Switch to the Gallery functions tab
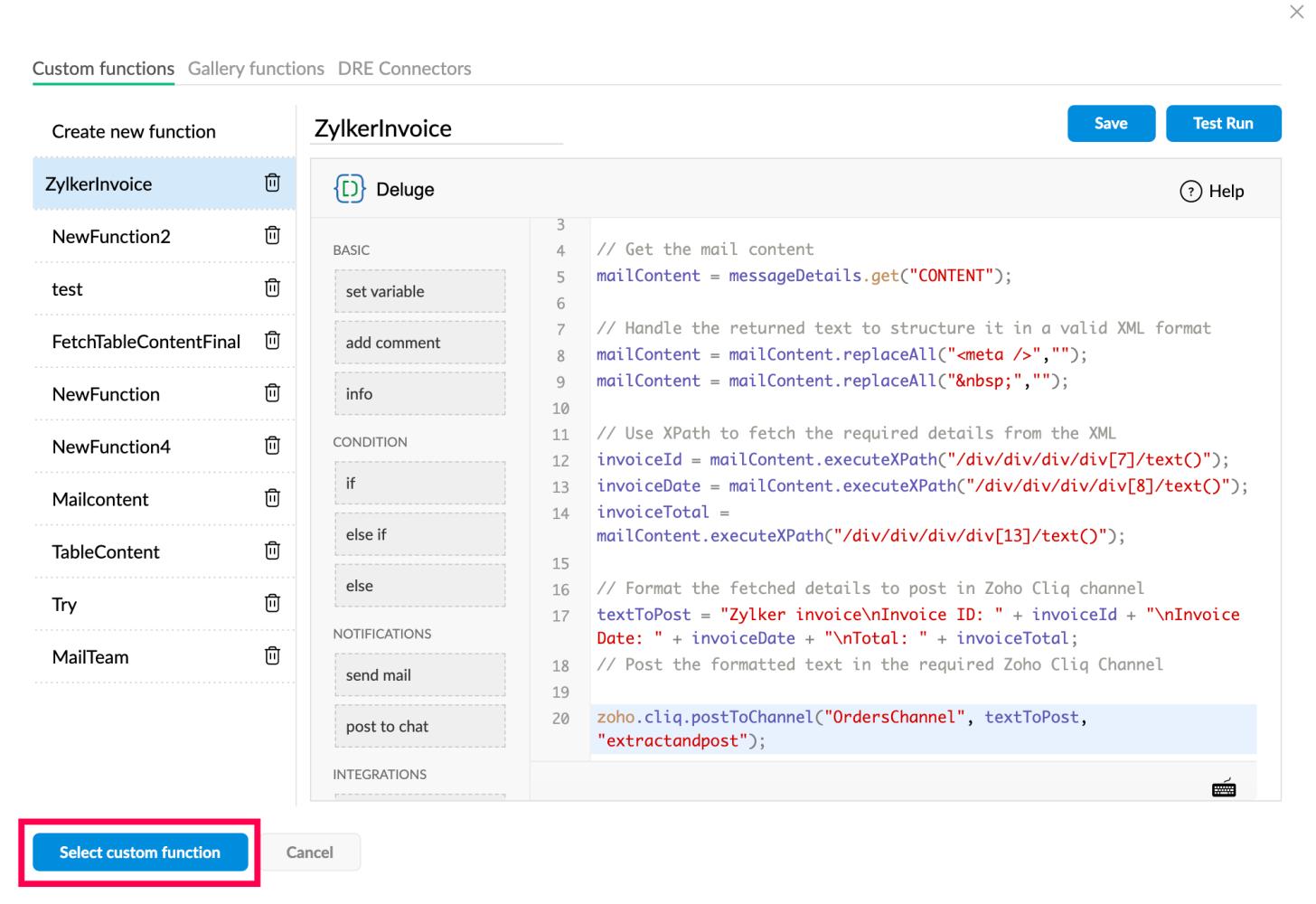This screenshot has height=904, width=1316. (x=256, y=69)
